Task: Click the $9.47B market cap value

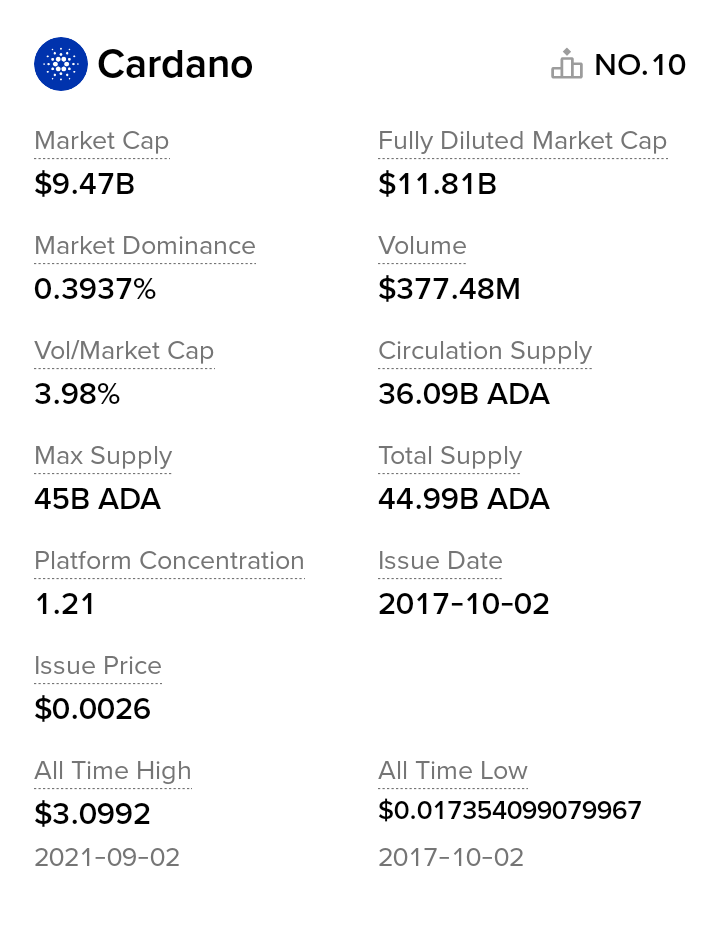Action: (x=84, y=184)
